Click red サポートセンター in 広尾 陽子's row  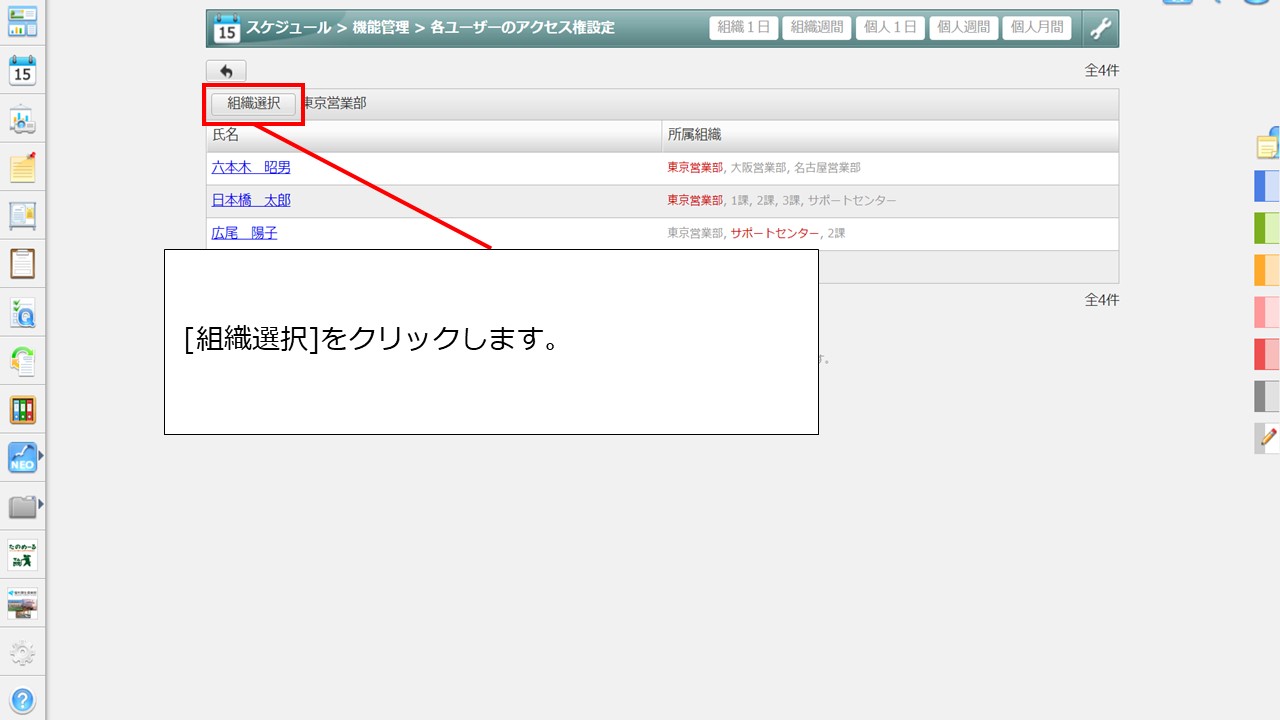[x=775, y=233]
